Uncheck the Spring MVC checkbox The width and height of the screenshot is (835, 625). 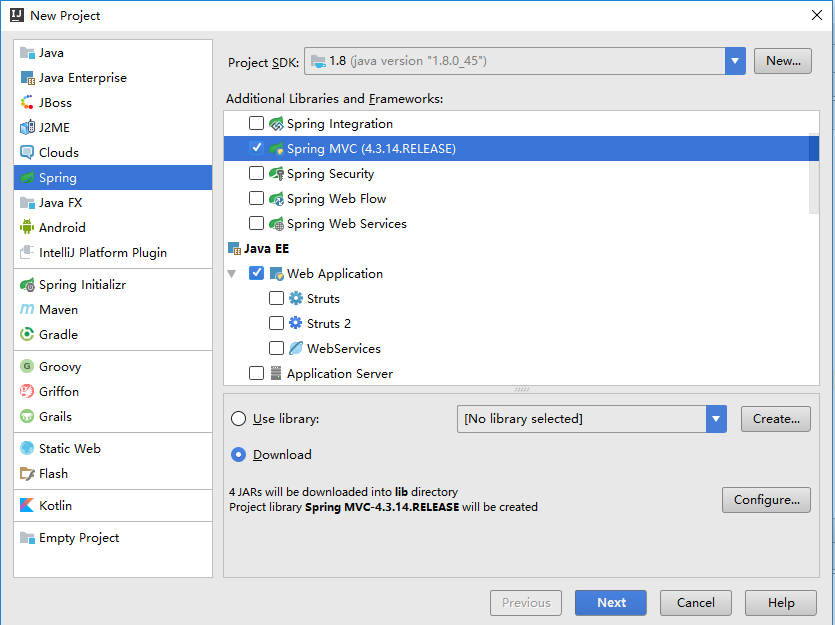coord(256,148)
